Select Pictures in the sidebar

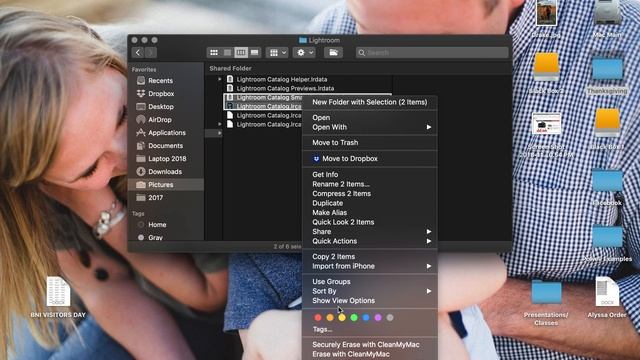point(166,185)
